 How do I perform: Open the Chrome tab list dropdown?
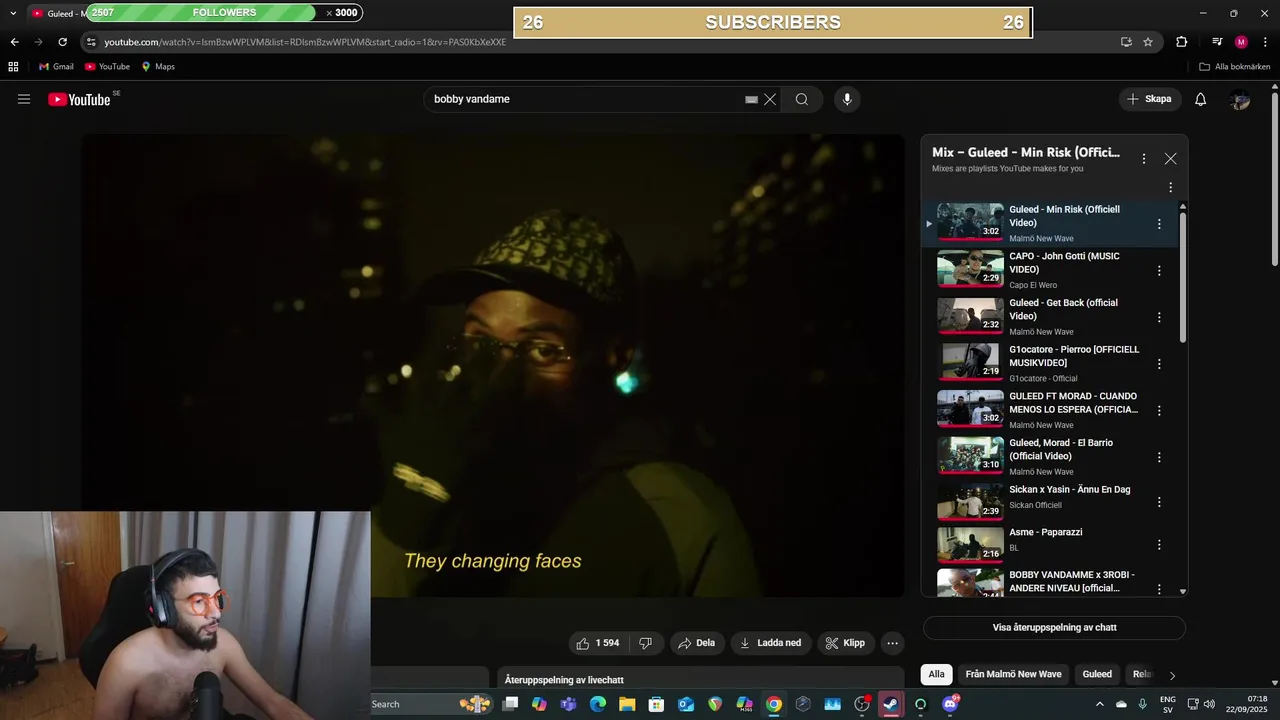pos(13,13)
